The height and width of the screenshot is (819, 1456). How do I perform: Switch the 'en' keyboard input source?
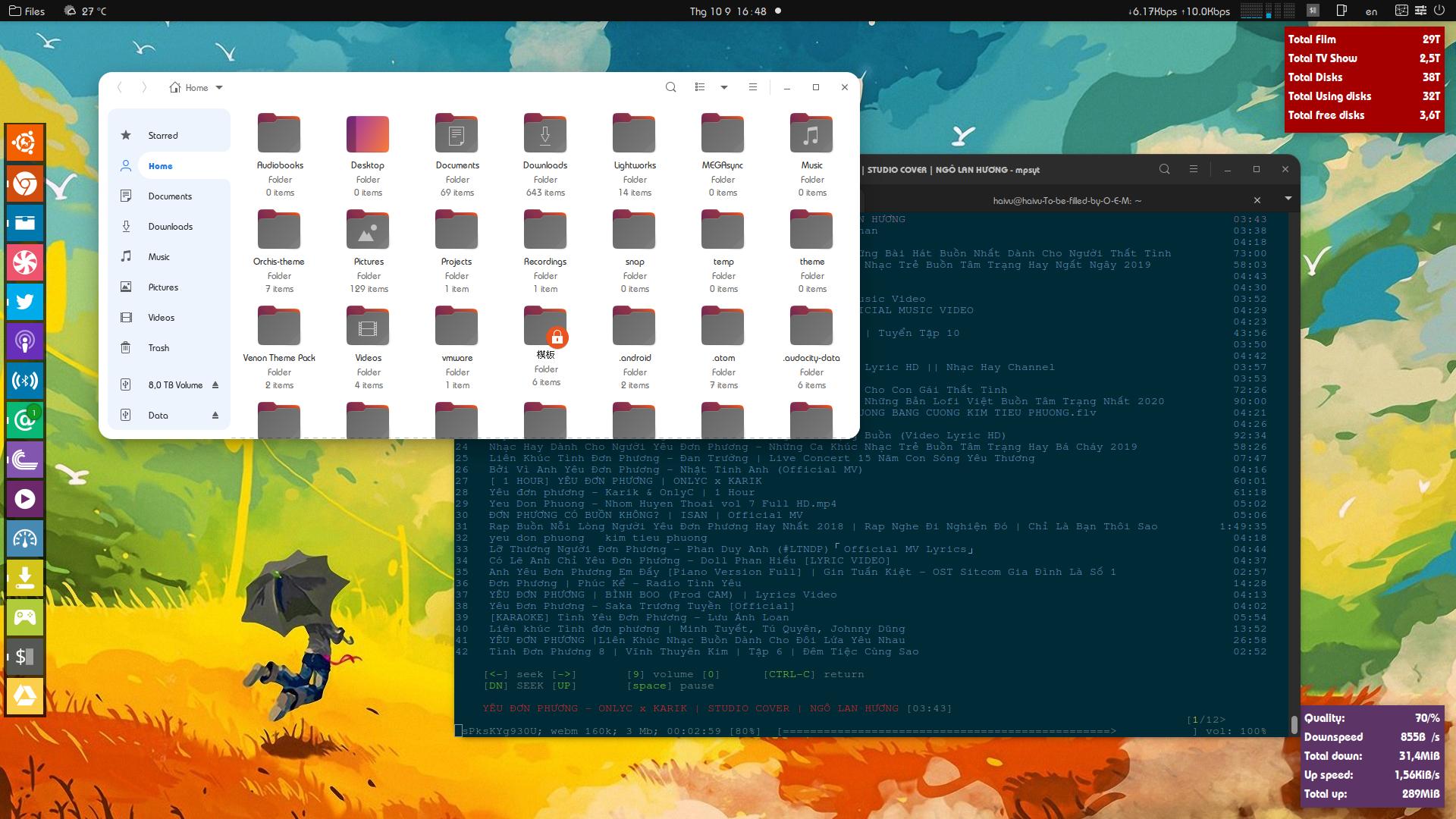[x=1371, y=11]
